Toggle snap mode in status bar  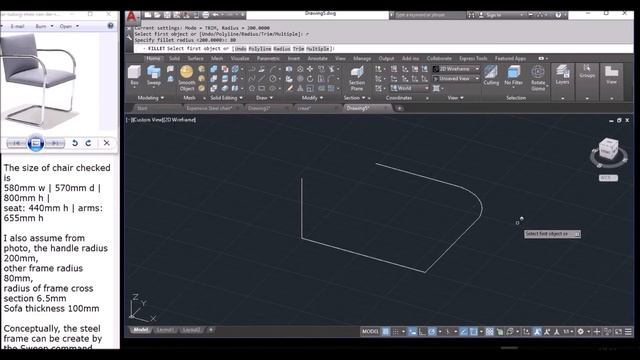coord(396,331)
